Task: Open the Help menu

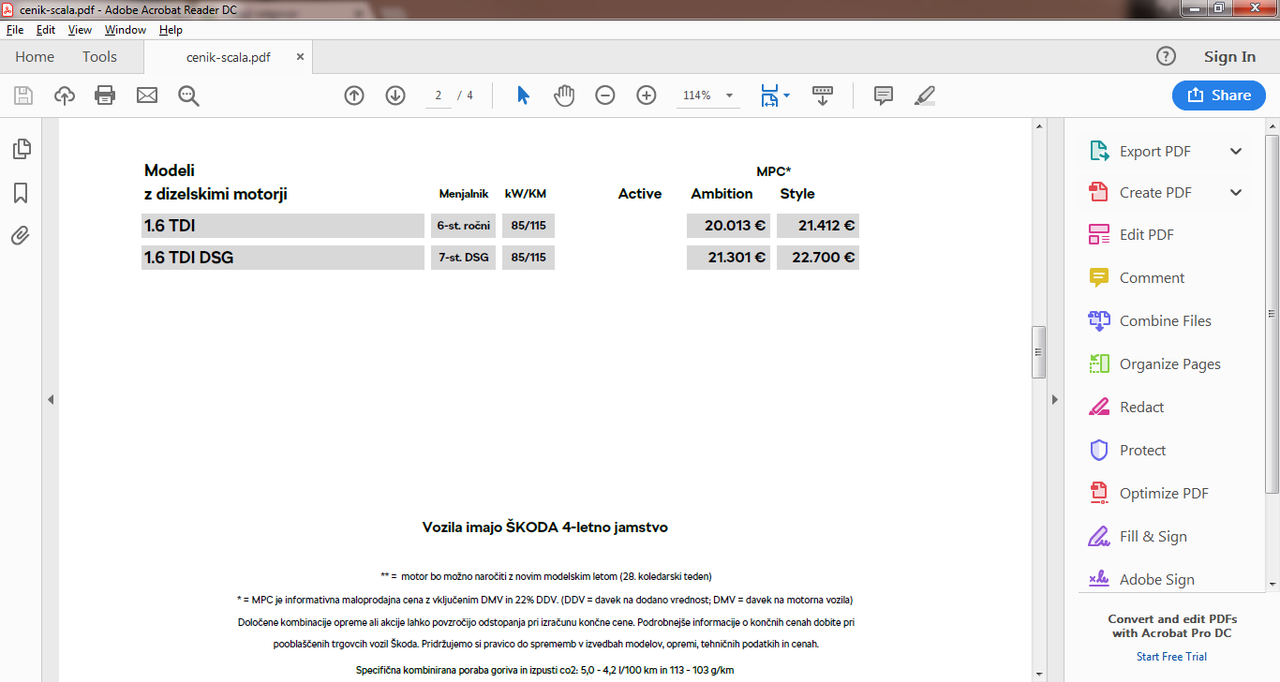Action: pyautogui.click(x=171, y=30)
